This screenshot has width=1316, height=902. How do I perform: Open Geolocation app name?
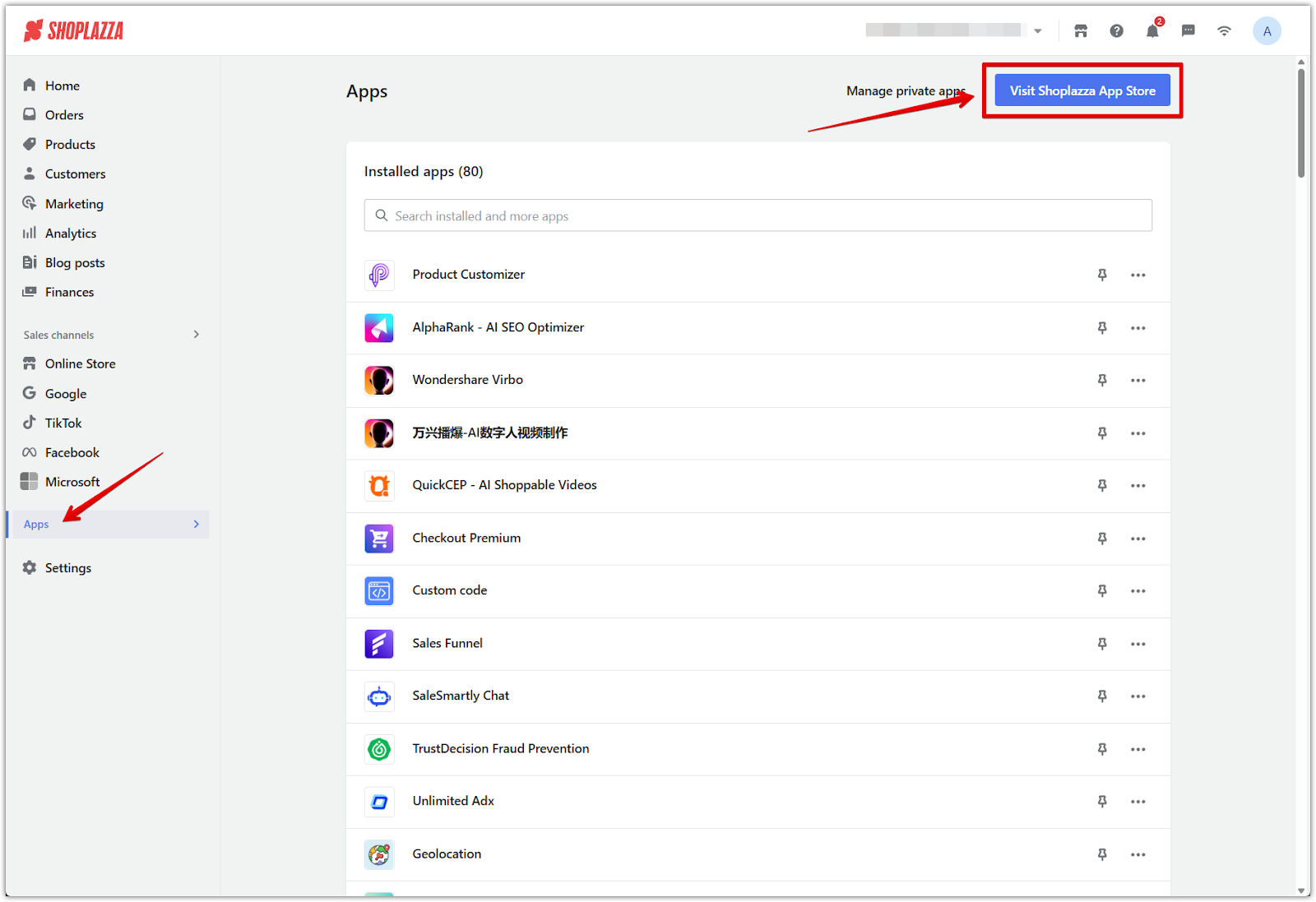coord(447,853)
